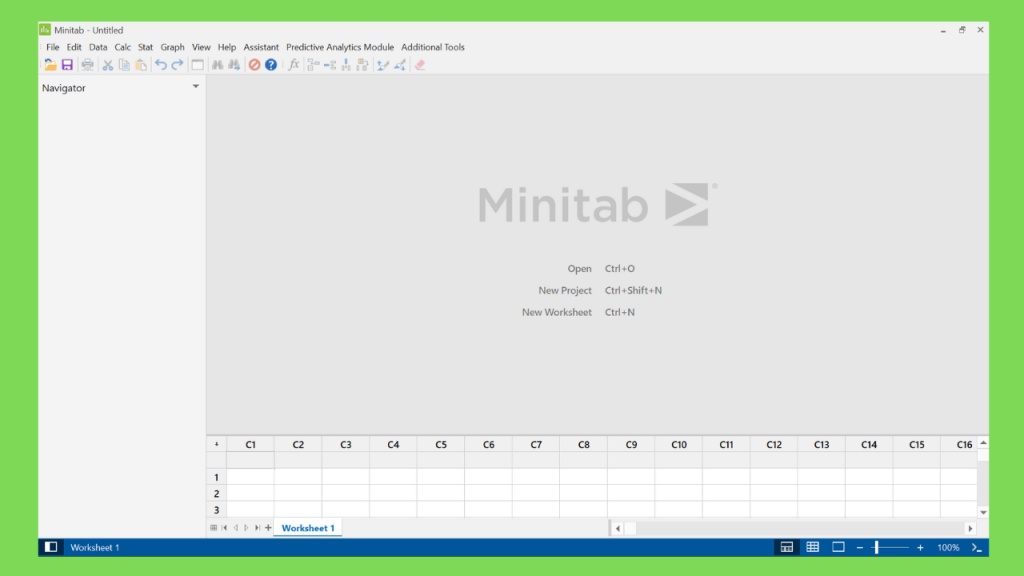
Task: Select the C1 column header
Action: tap(250, 444)
